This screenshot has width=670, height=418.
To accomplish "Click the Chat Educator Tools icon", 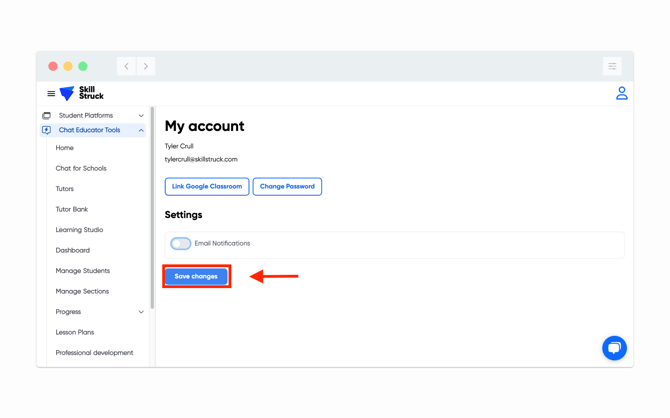I will click(46, 130).
